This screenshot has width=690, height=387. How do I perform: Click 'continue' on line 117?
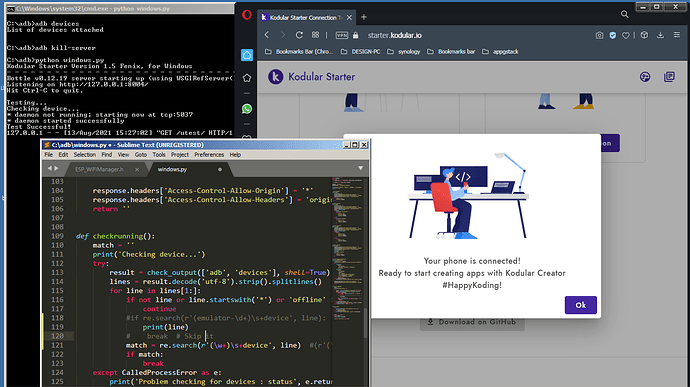click(x=159, y=309)
